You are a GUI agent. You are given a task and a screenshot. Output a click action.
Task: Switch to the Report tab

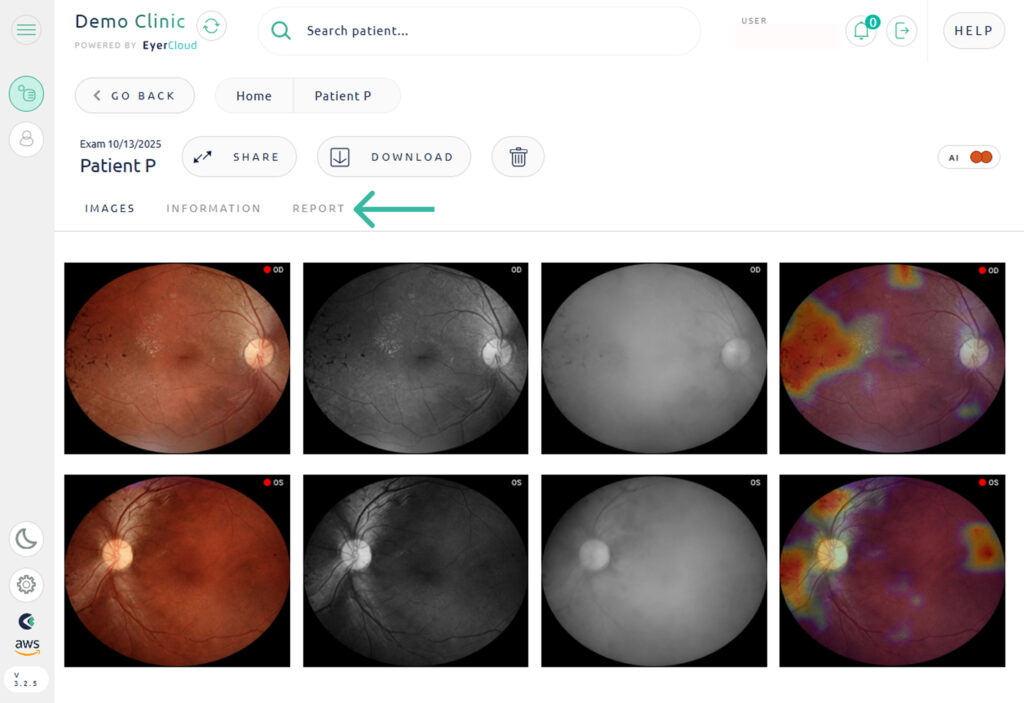tap(318, 209)
